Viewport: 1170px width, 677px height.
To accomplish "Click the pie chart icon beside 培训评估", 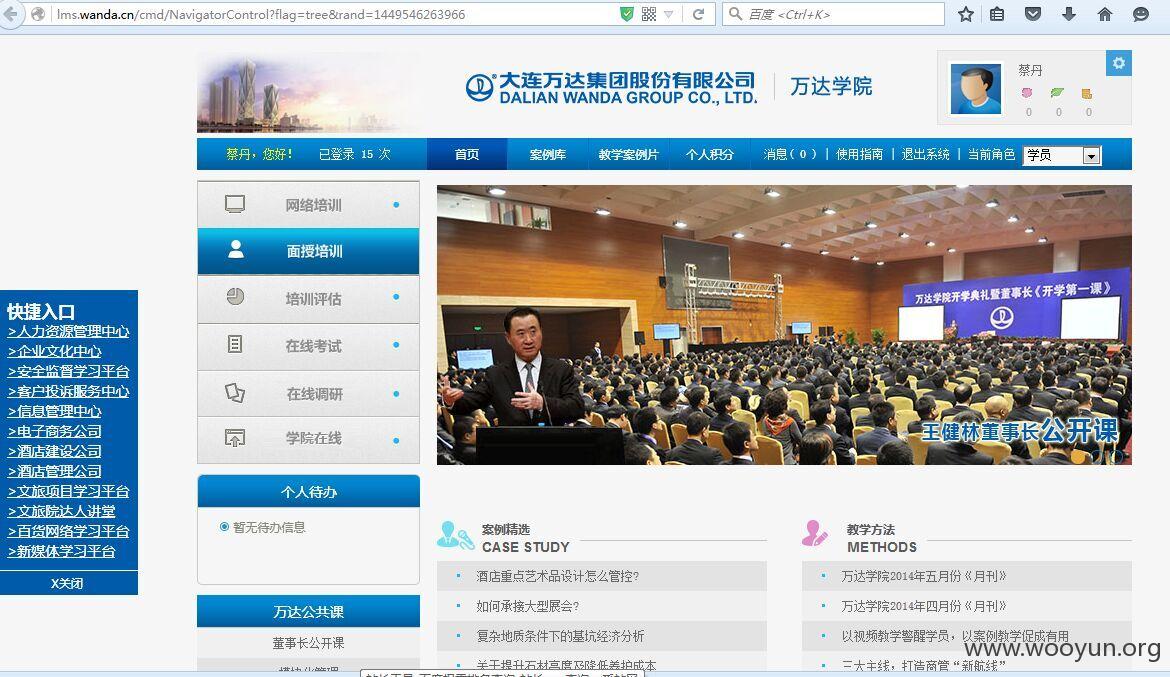I will pos(235,296).
